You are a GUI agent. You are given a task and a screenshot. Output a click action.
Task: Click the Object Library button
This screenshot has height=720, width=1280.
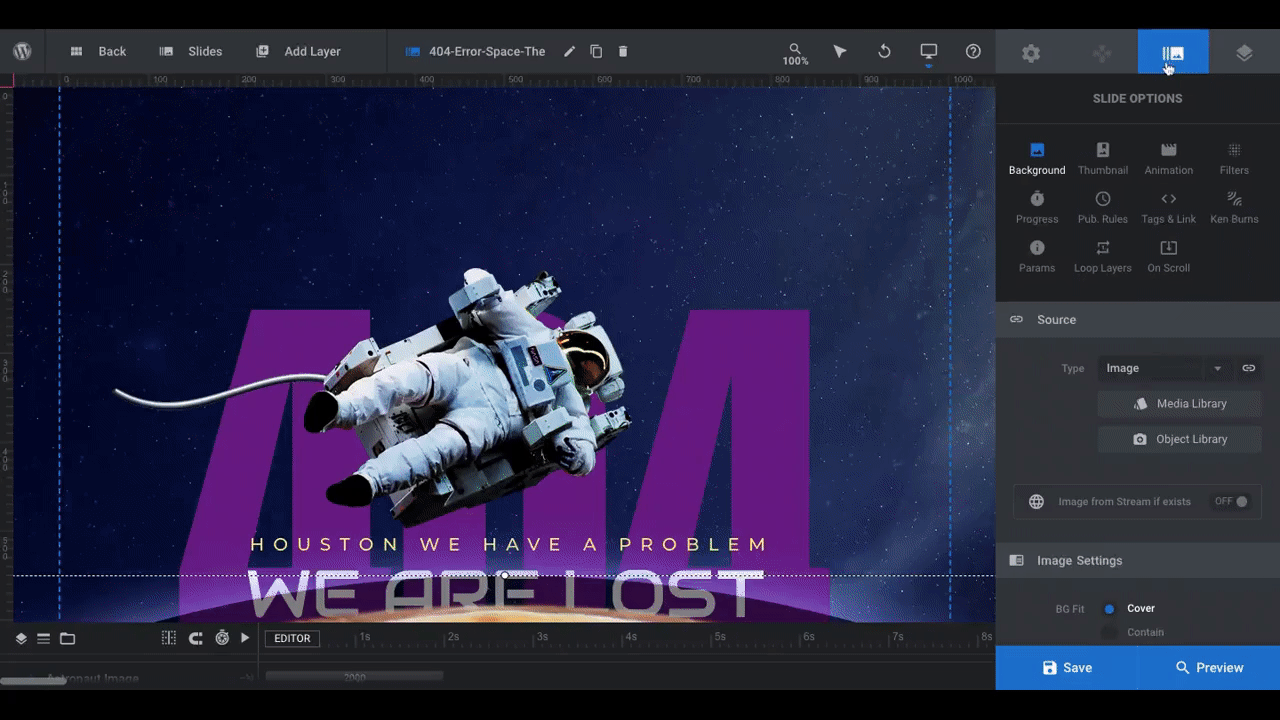[x=1180, y=439]
